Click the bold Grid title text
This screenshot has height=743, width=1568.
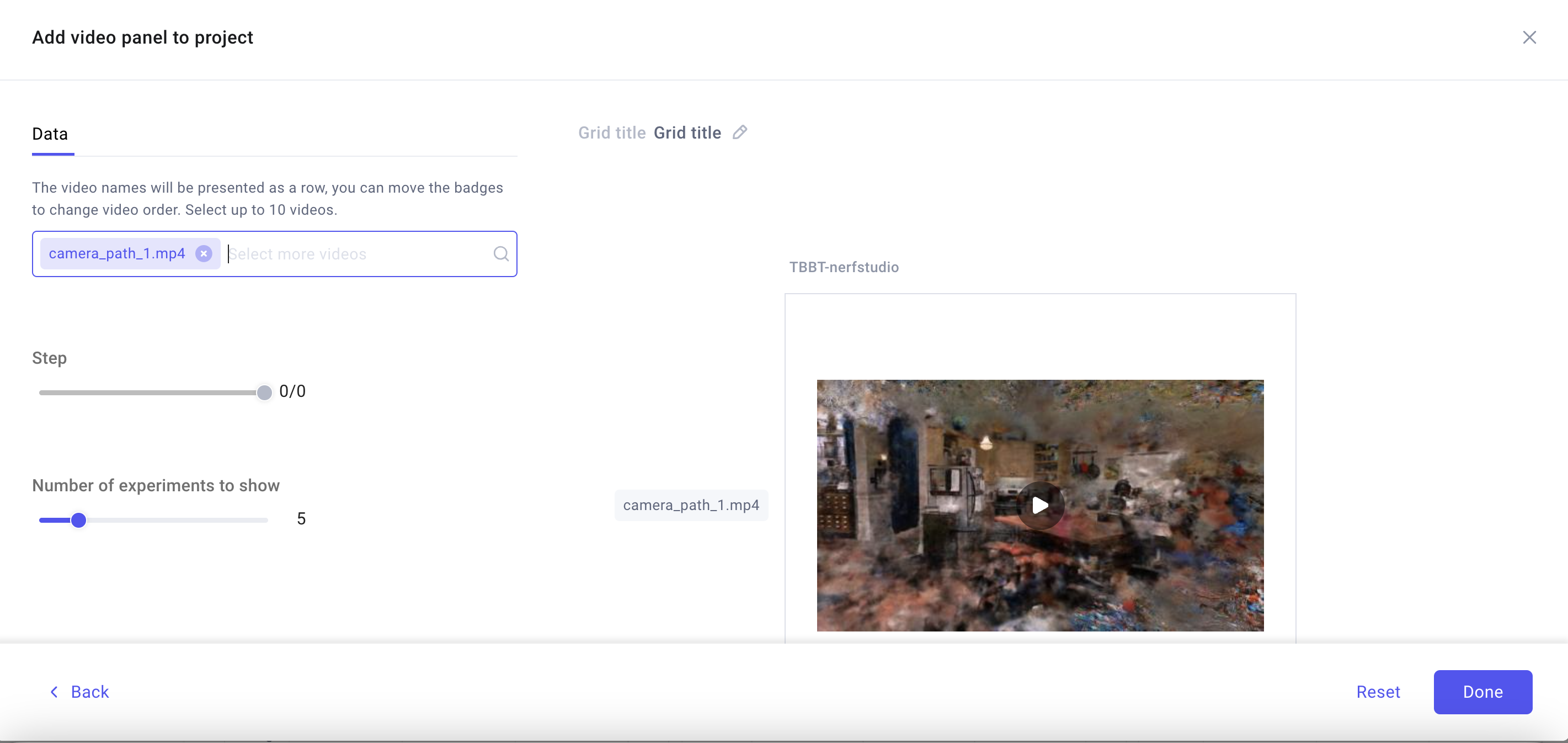tap(687, 132)
